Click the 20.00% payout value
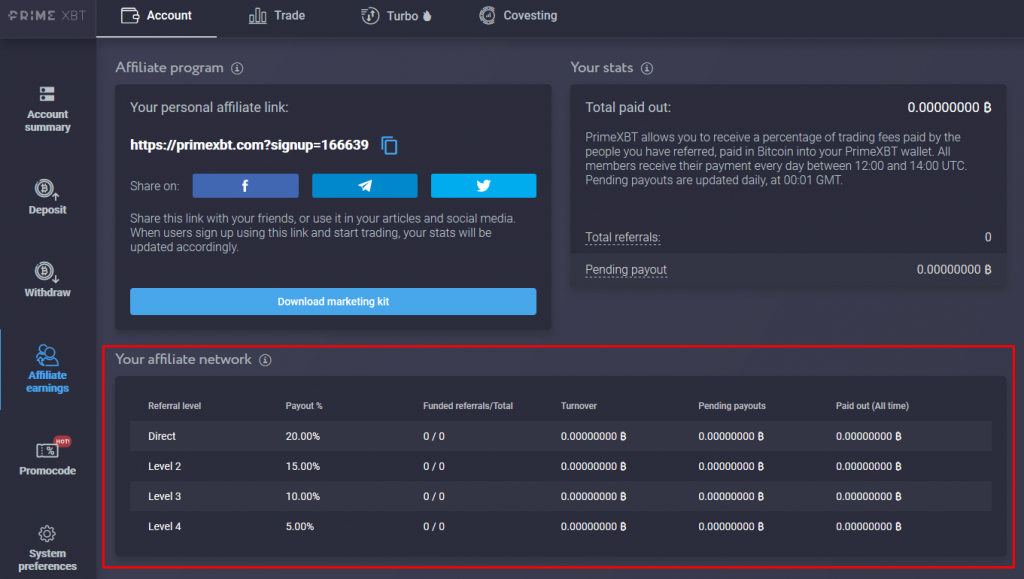The height and width of the screenshot is (579, 1024). pos(302,436)
